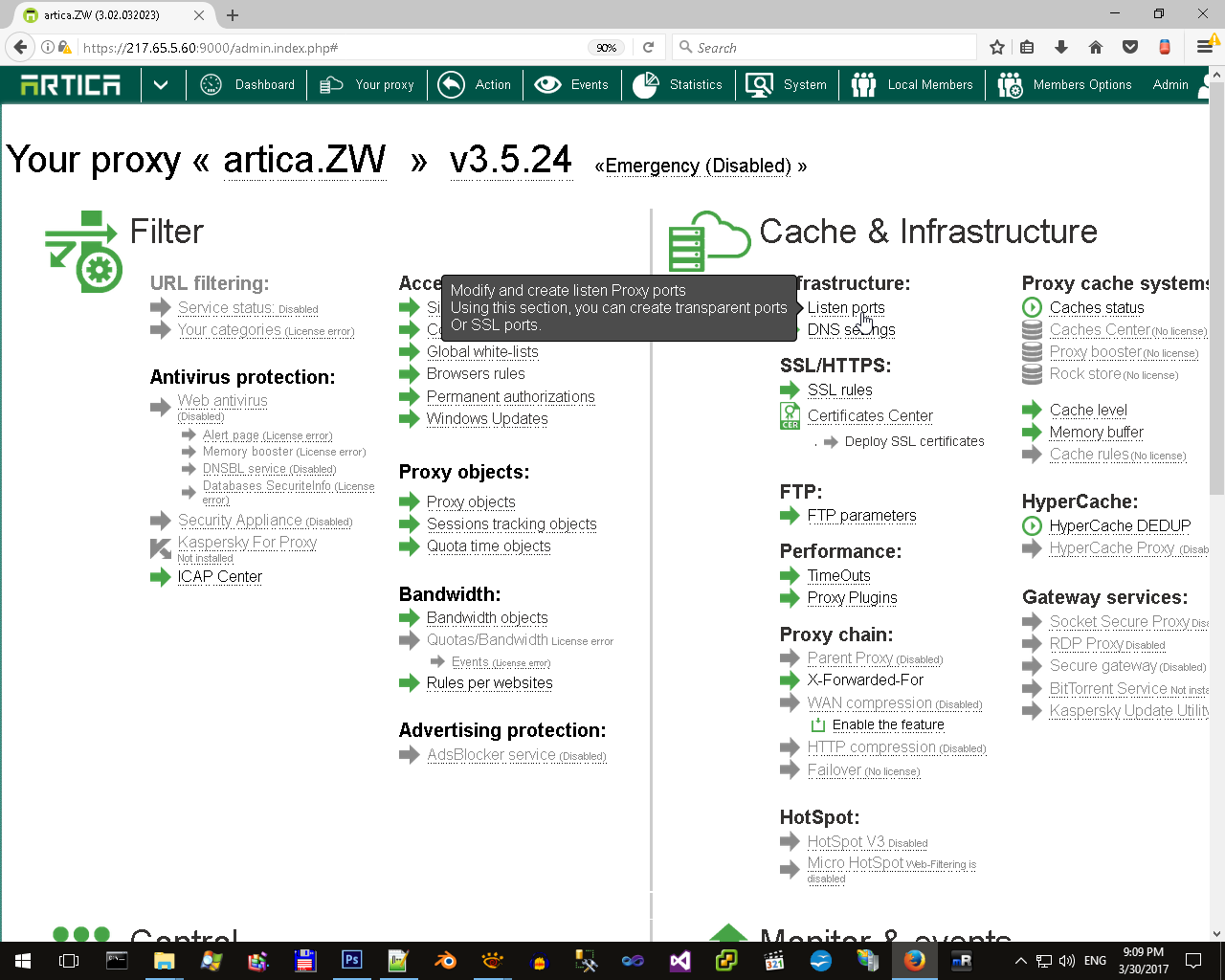Open the Action menu

pos(493,85)
